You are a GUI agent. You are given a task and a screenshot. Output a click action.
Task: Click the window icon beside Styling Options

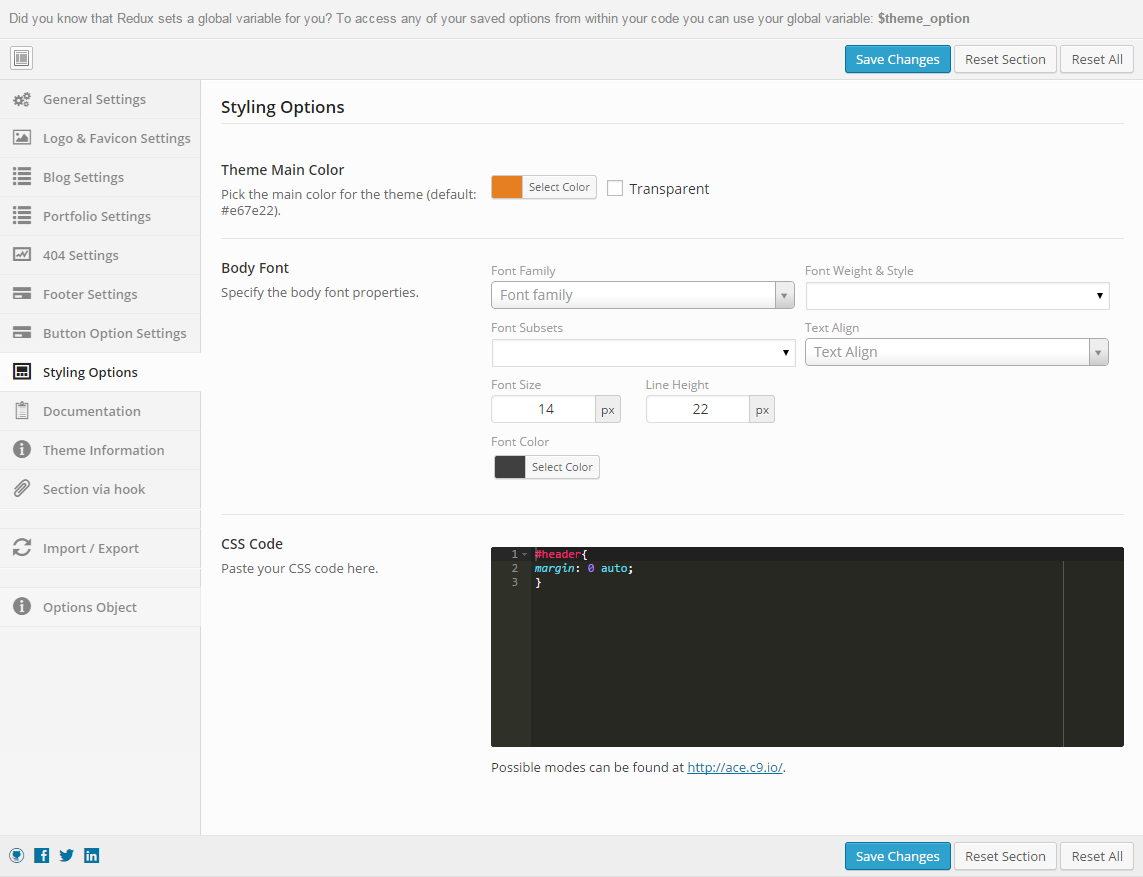click(22, 371)
